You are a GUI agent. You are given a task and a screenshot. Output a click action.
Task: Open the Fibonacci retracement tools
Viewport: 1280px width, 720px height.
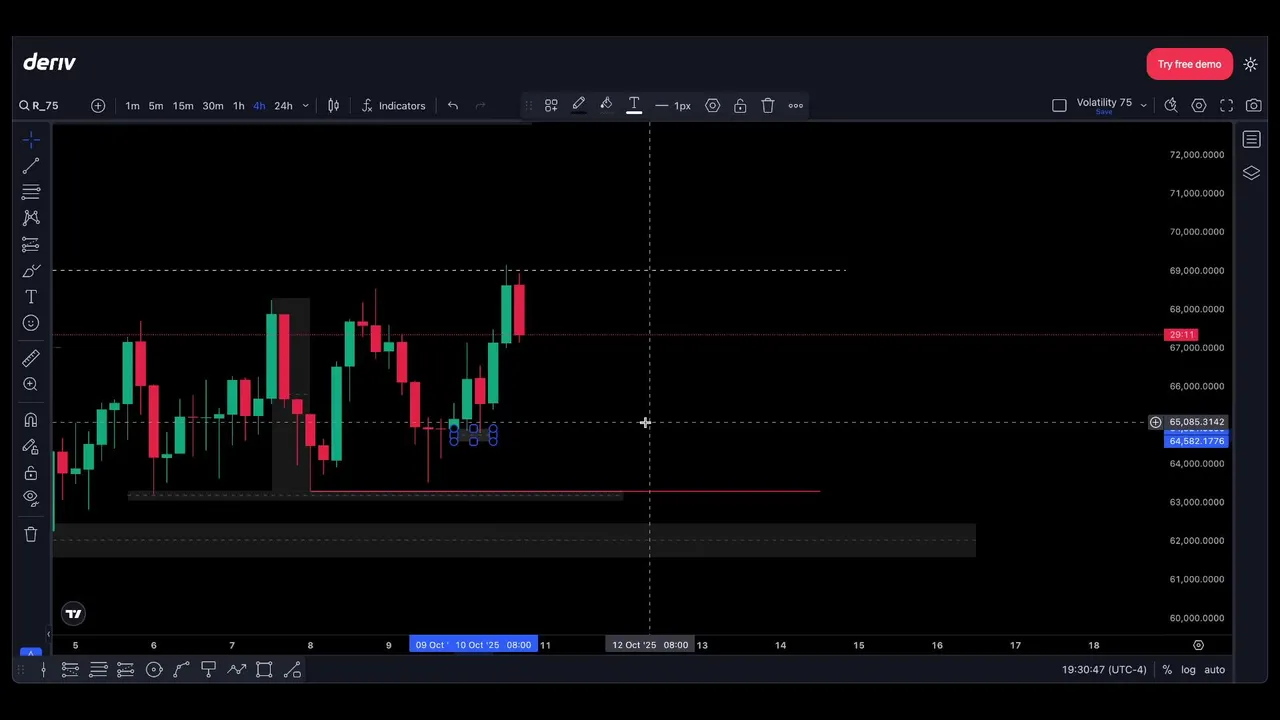point(31,192)
